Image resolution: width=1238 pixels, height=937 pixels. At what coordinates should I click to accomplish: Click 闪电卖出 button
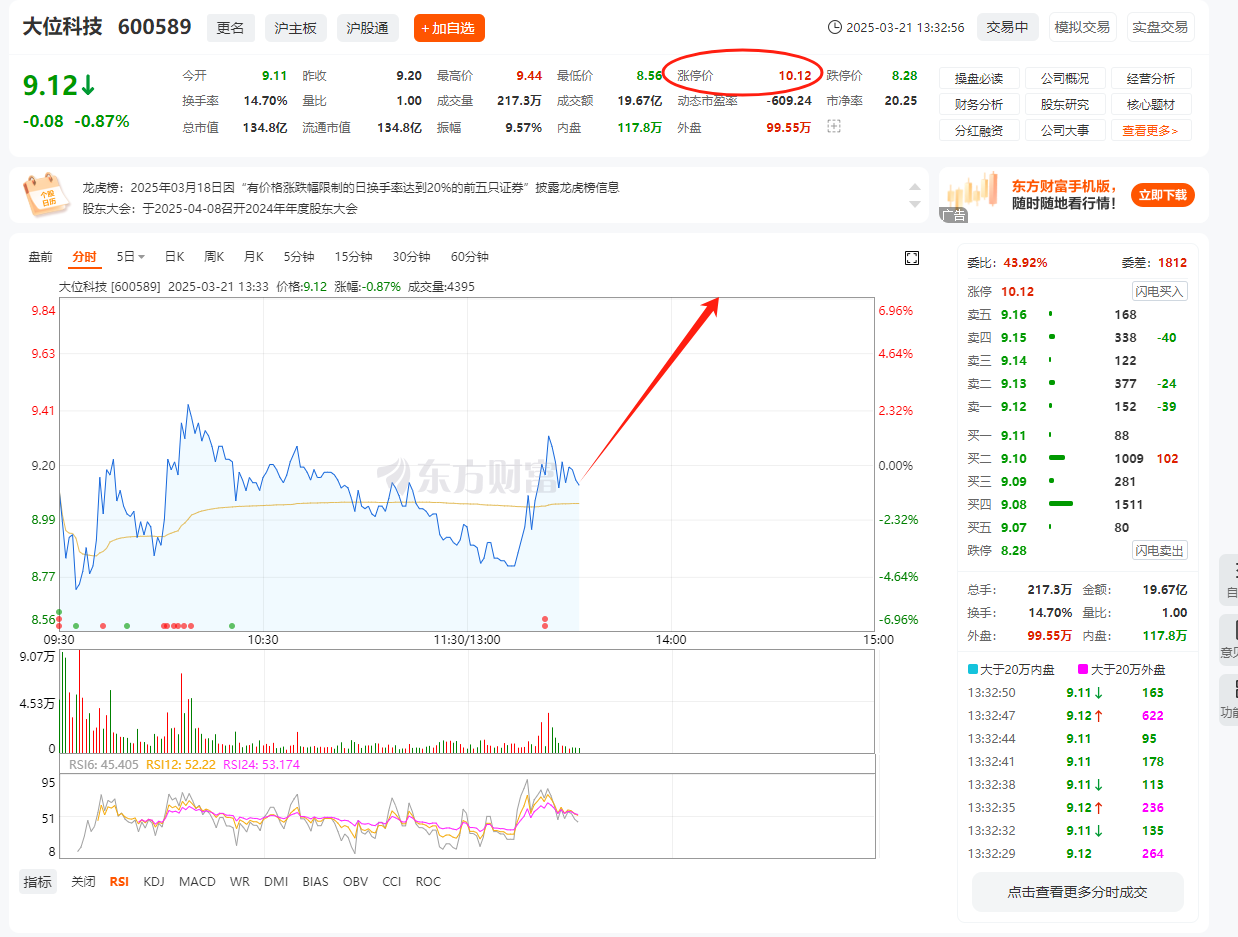[x=1160, y=550]
